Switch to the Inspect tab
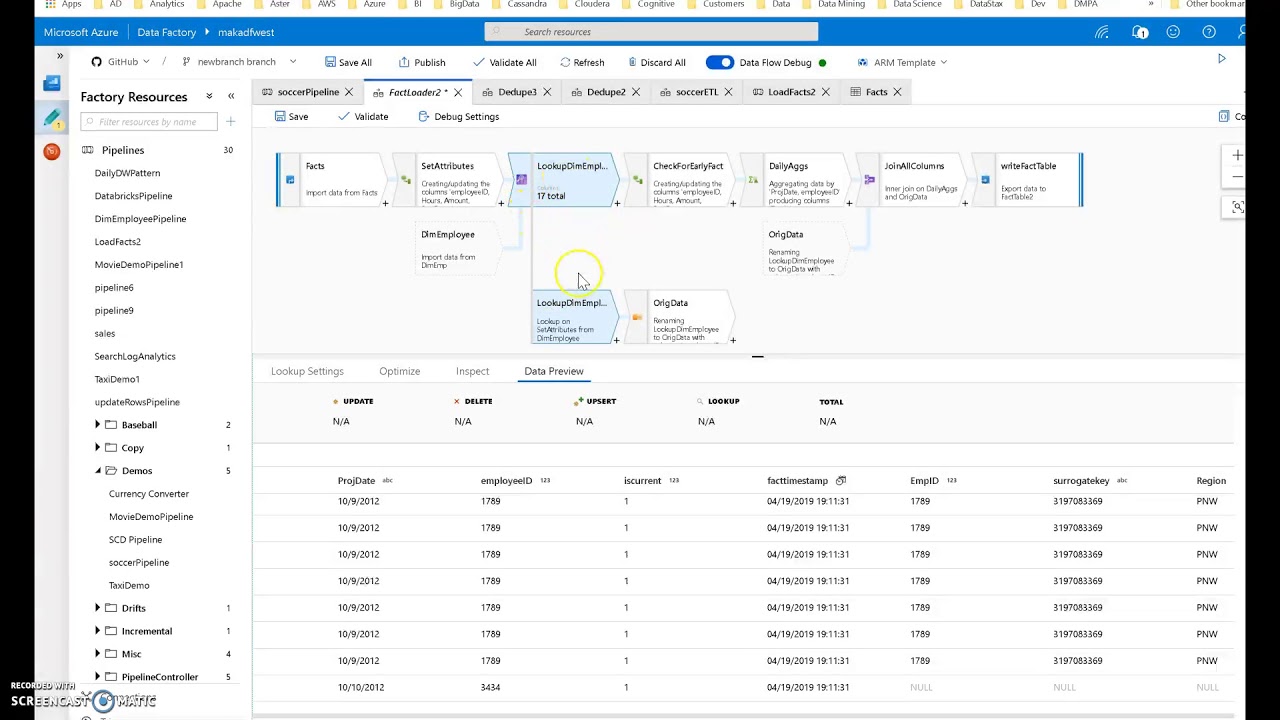 coord(472,371)
